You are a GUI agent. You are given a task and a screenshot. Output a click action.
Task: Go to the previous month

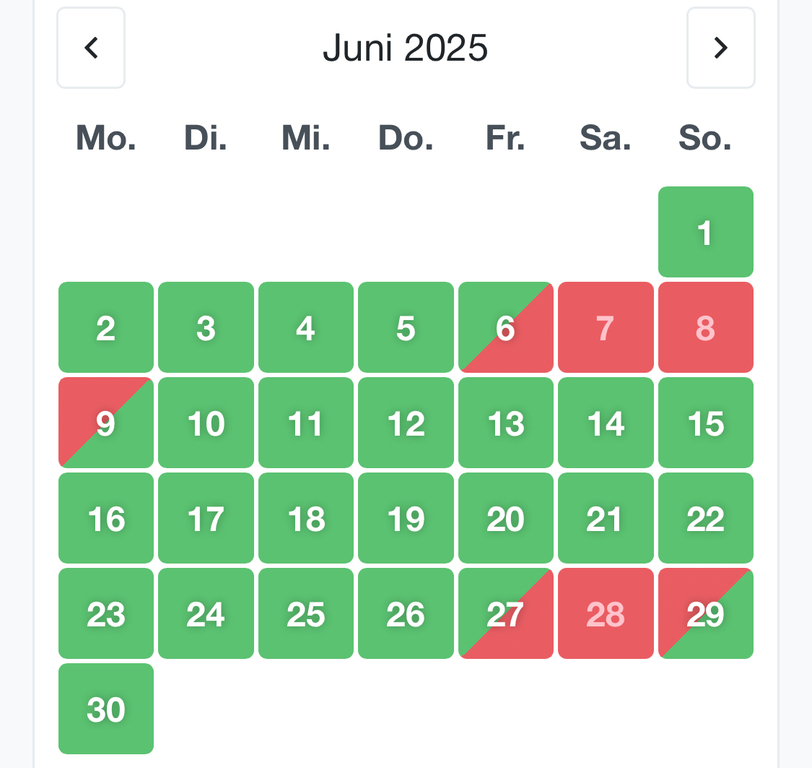(x=91, y=48)
